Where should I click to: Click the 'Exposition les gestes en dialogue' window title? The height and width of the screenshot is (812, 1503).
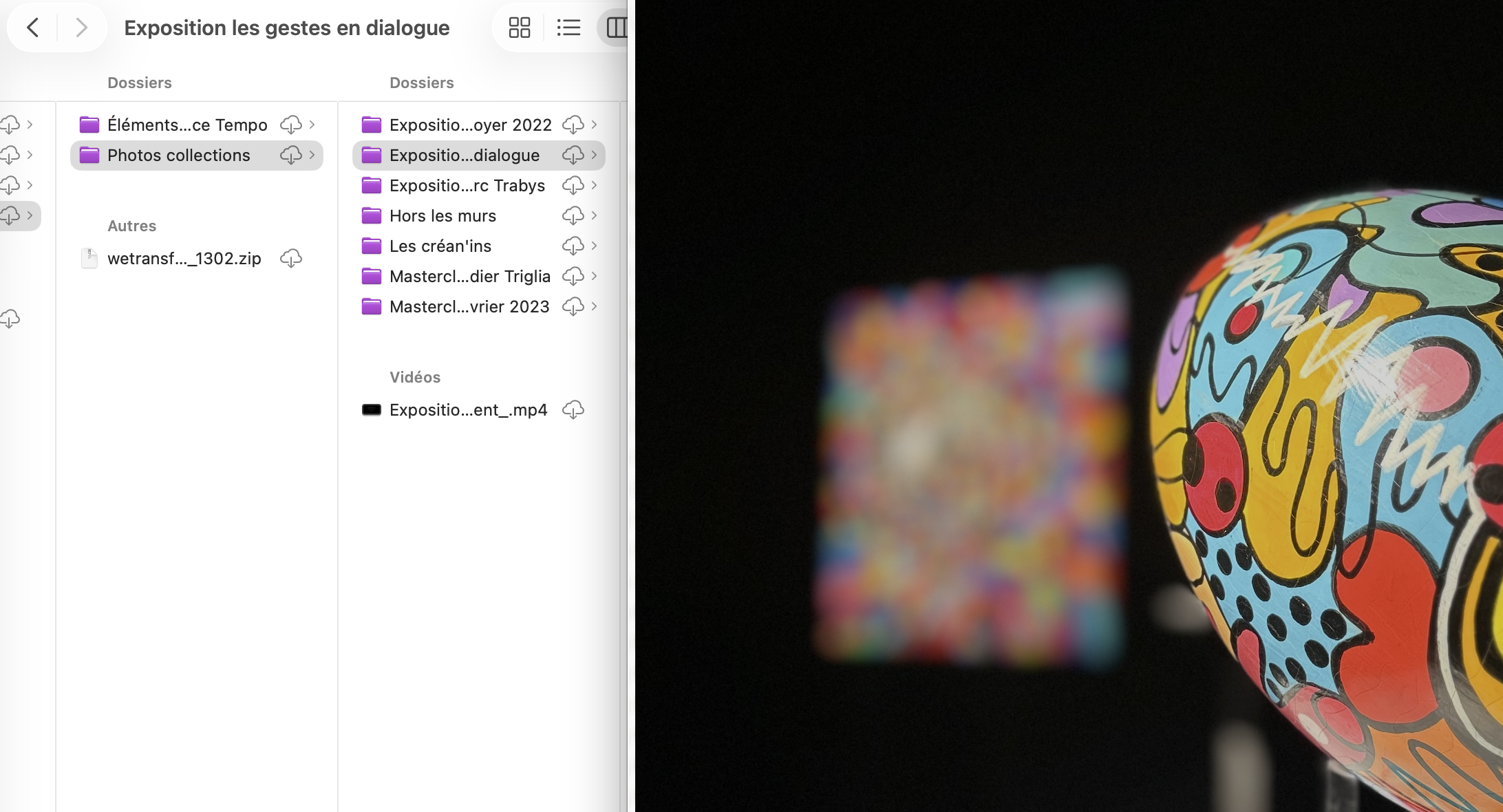coord(287,28)
